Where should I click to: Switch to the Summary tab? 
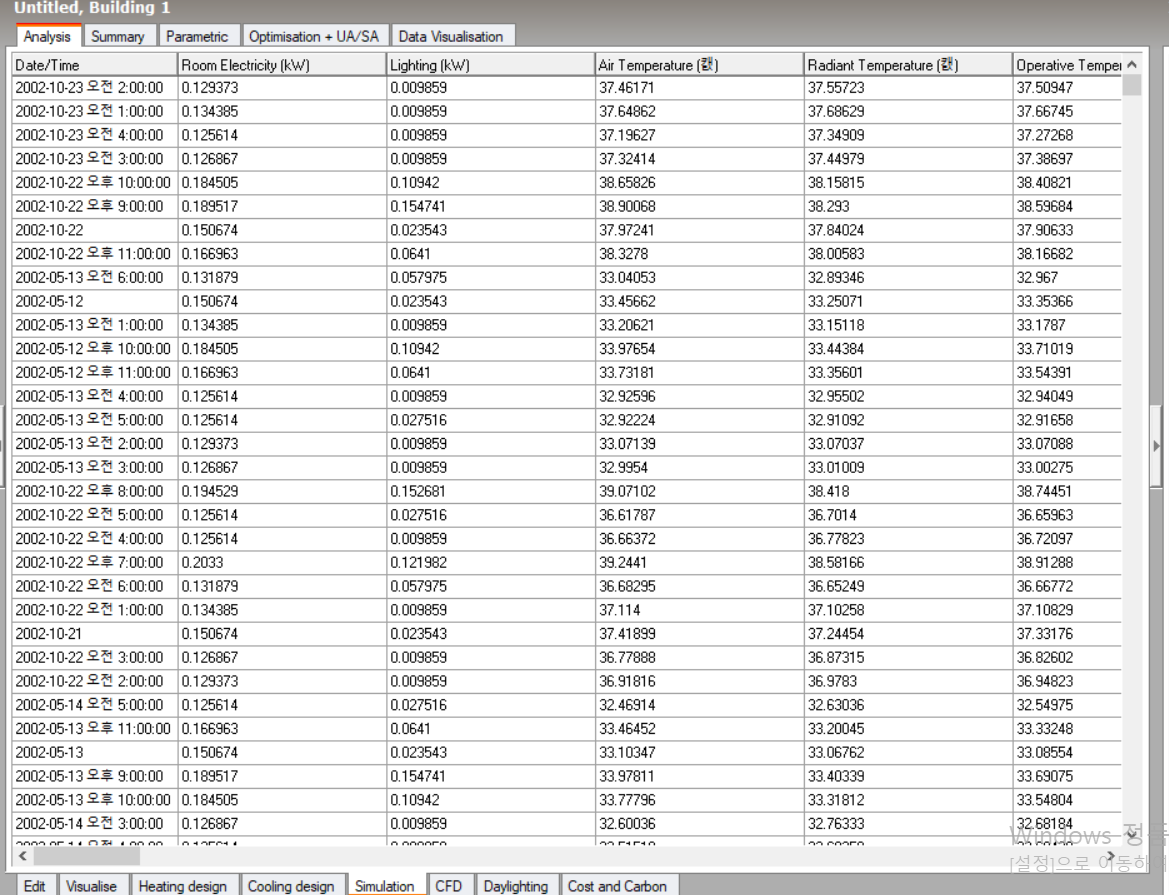point(117,36)
